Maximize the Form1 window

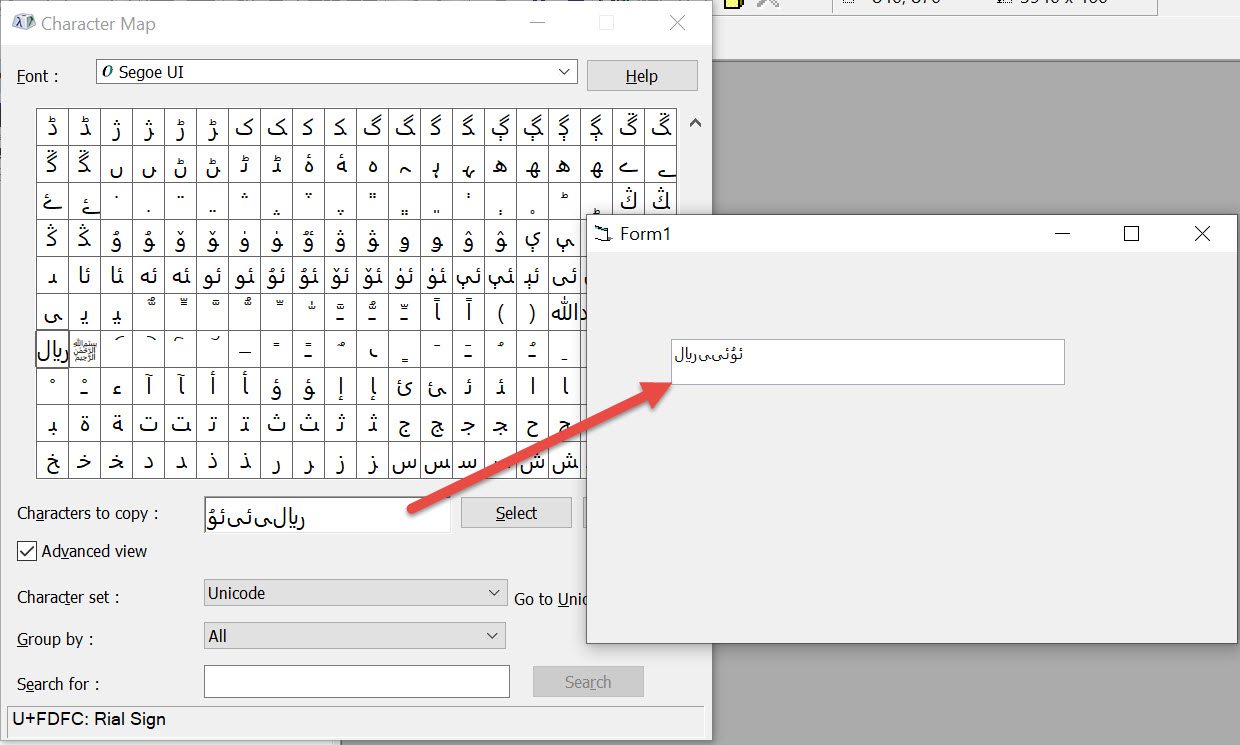click(1132, 234)
